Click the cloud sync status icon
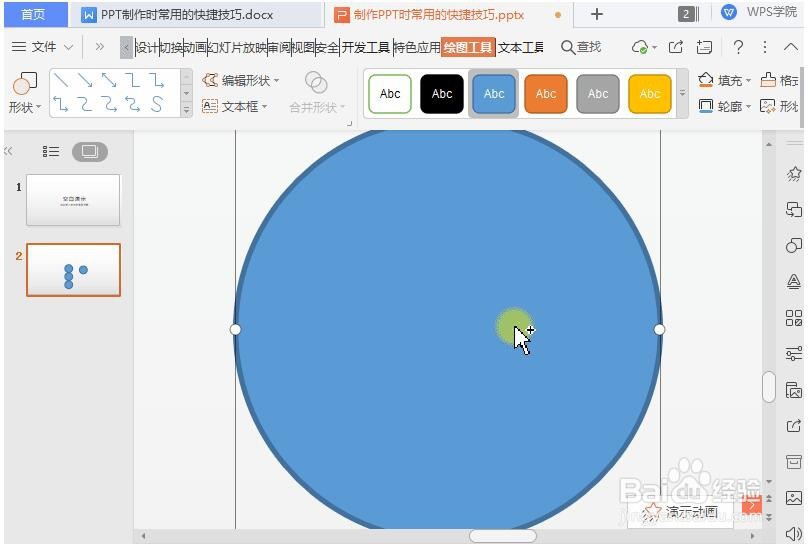The image size is (808, 544). click(x=639, y=47)
